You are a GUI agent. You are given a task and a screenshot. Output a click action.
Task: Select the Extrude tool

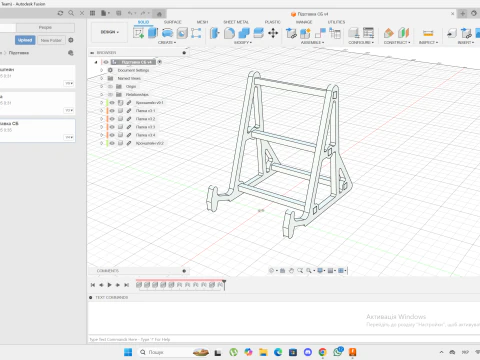pos(153,33)
